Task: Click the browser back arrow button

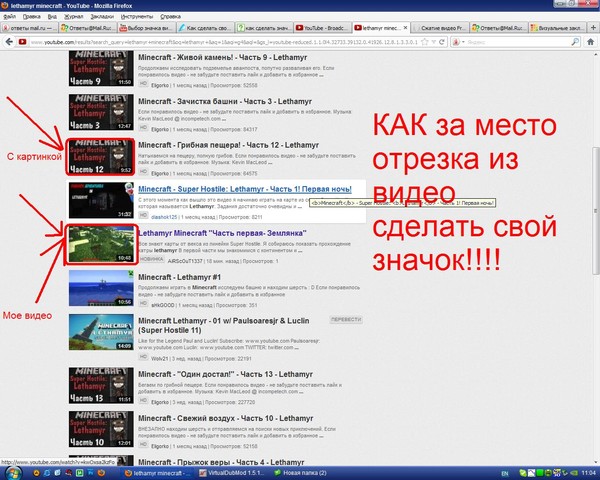Action: tap(9, 42)
